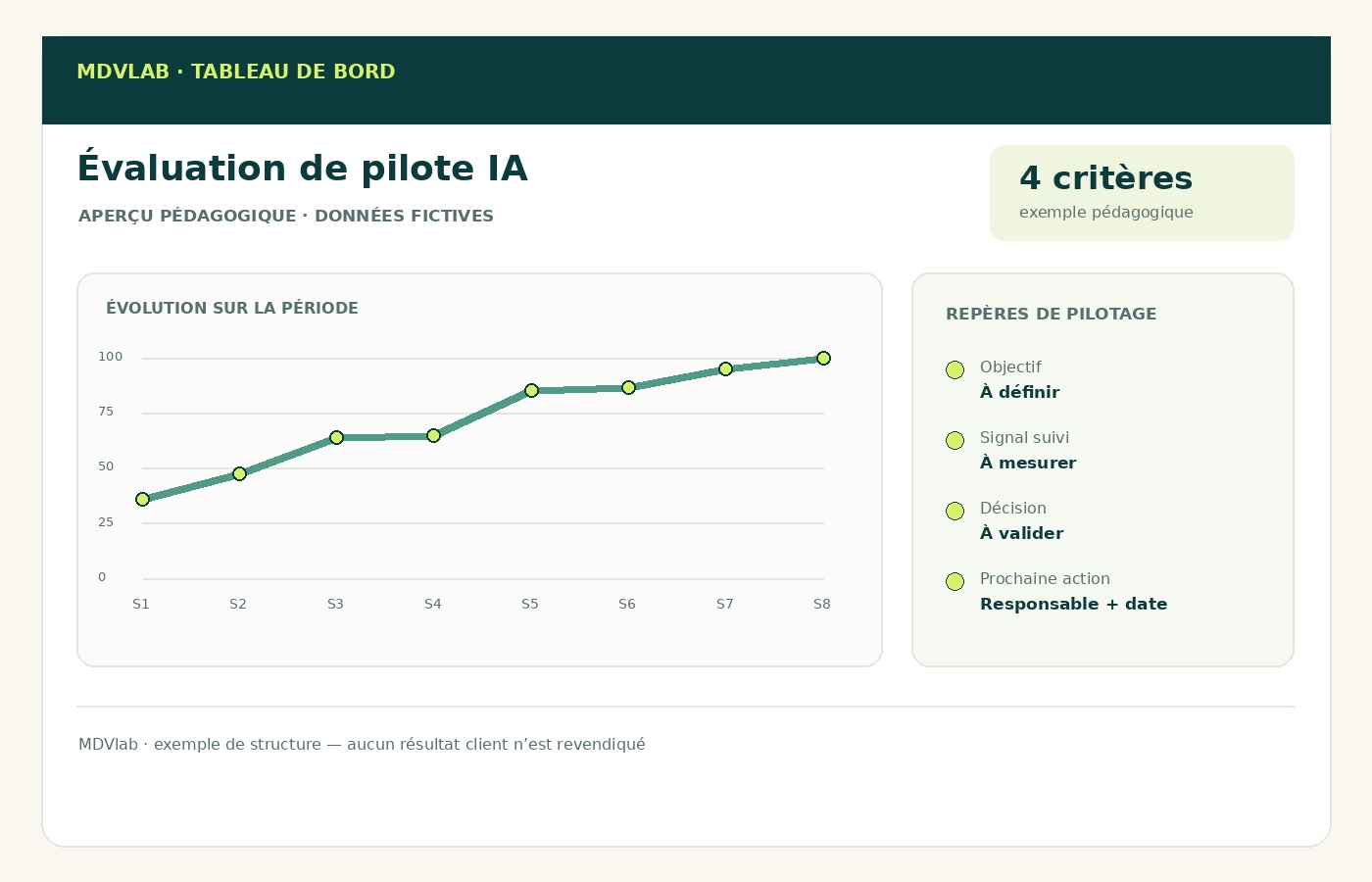
Task: Click the x-axis label "S5"
Action: coord(530,604)
